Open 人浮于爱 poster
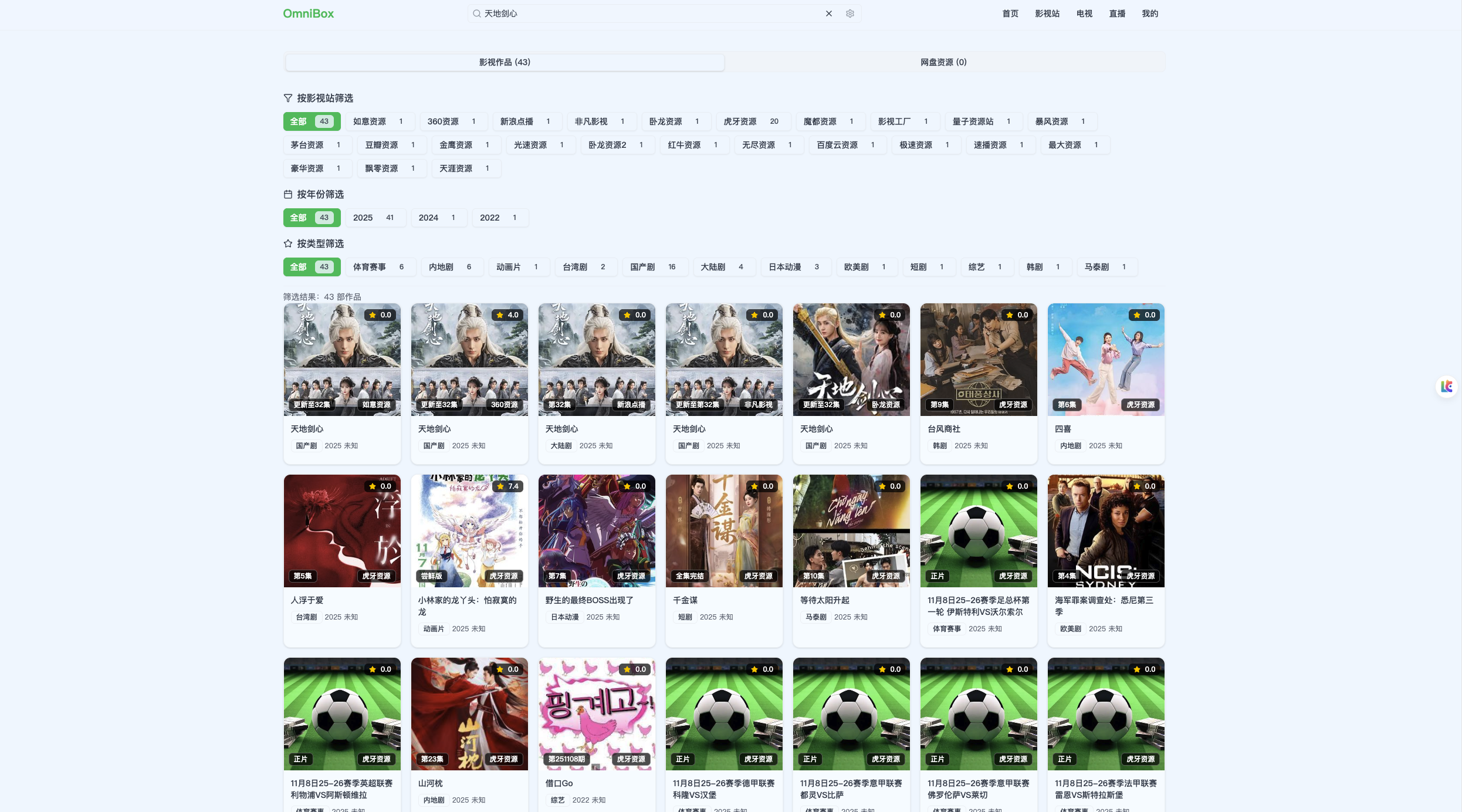The width and height of the screenshot is (1462, 812). pyautogui.click(x=342, y=531)
